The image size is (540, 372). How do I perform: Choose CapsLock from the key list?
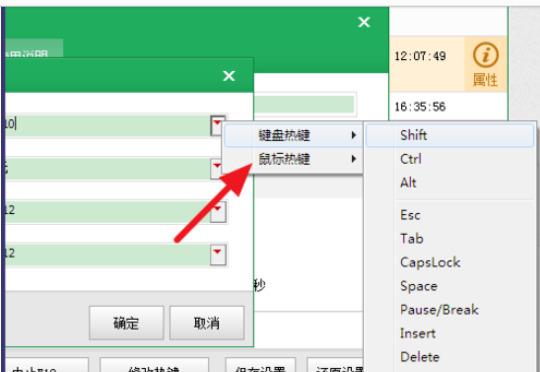pyautogui.click(x=450, y=262)
